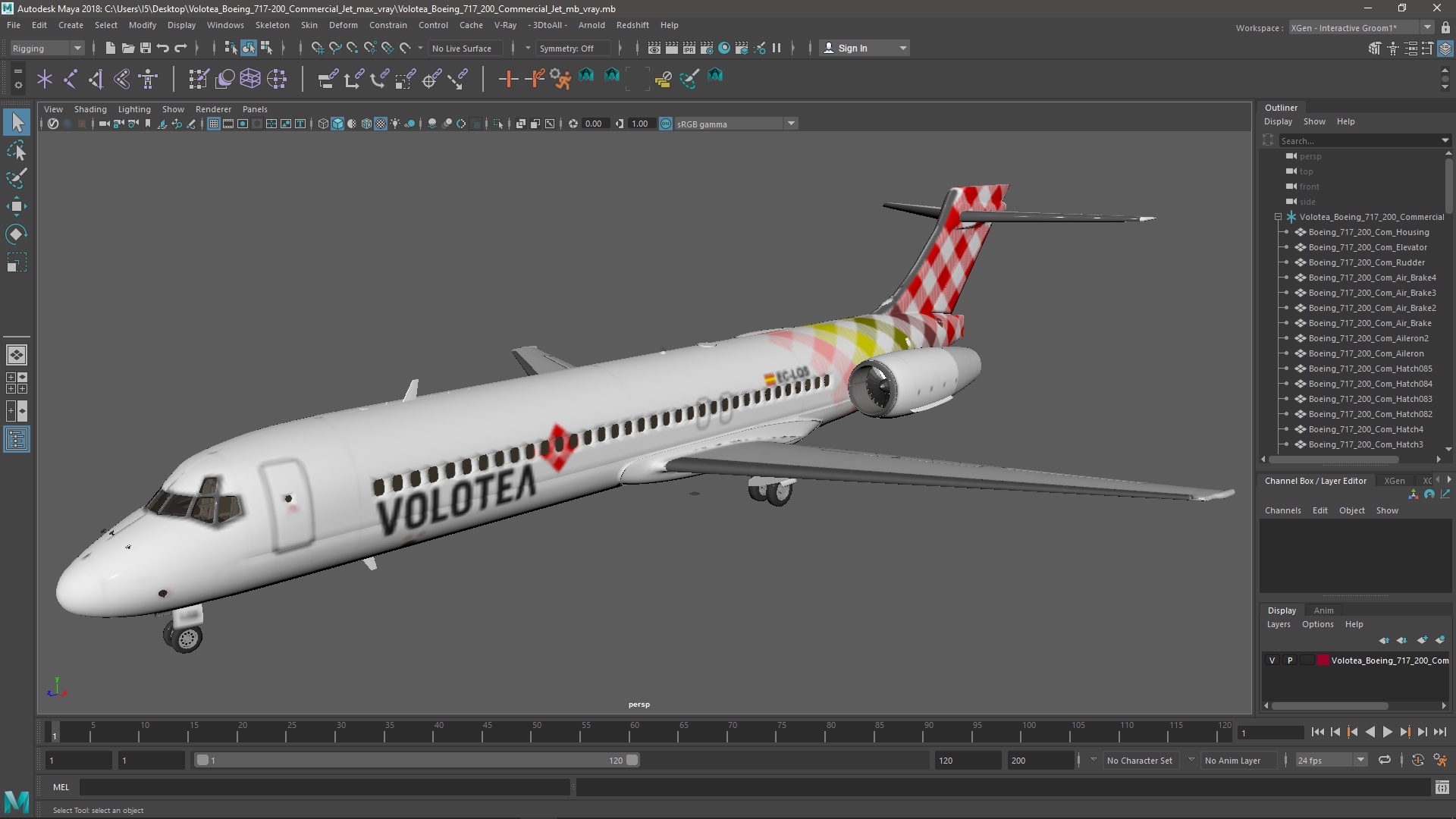
Task: Collapse Volotea_Boeing_717_200_Commercial group in Outliner
Action: tap(1278, 217)
